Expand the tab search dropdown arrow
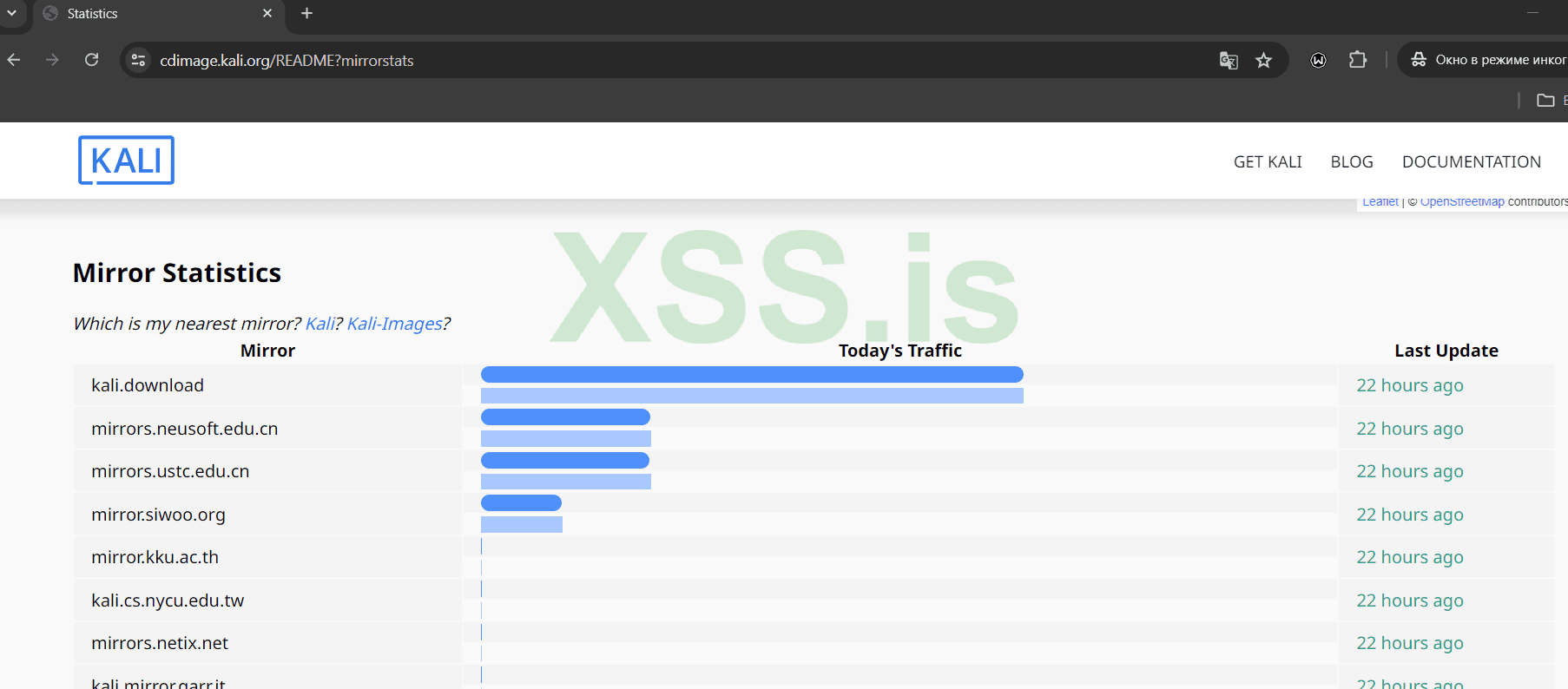Viewport: 1568px width, 689px height. (12, 13)
